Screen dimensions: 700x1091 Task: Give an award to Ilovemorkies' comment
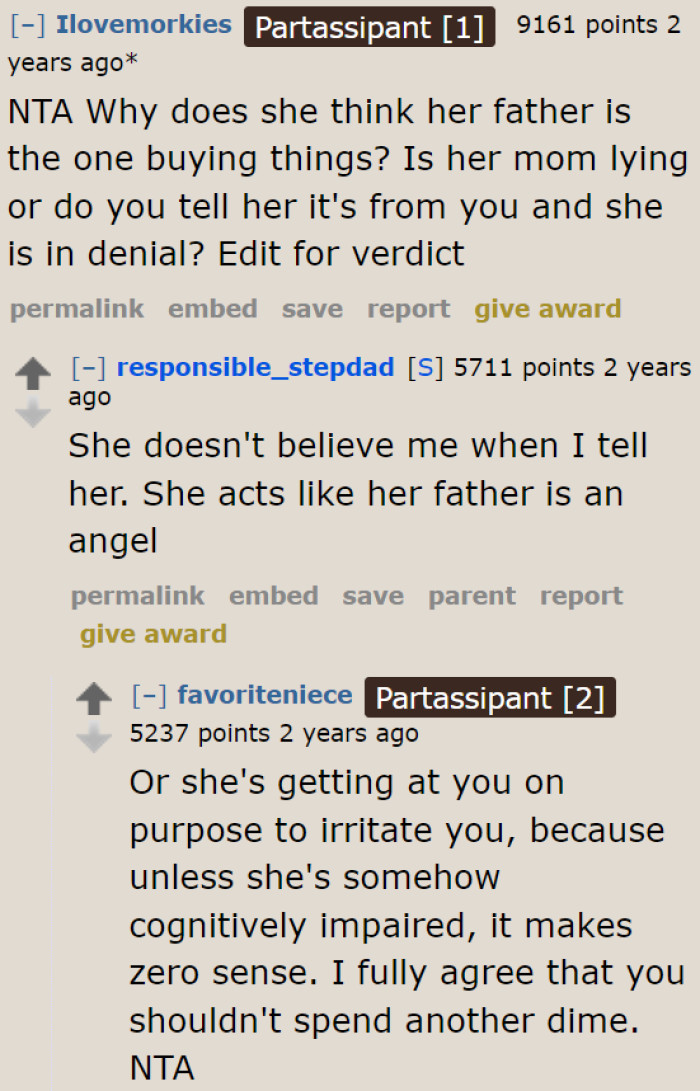pyautogui.click(x=548, y=309)
